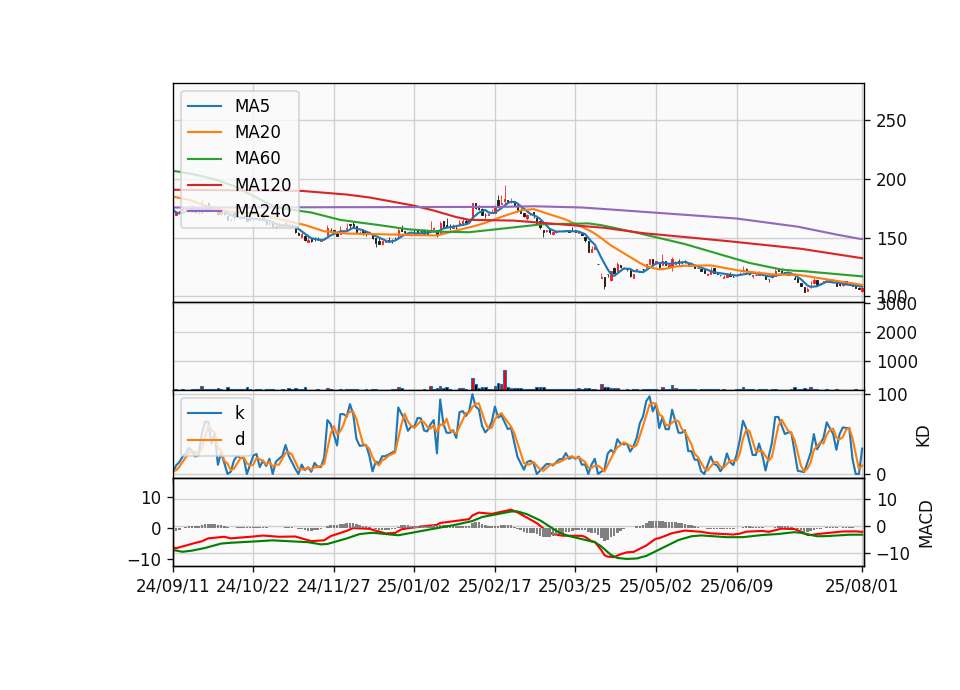Click the 25/02/17 date axis label
This screenshot has height=690, width=960.
click(x=495, y=587)
